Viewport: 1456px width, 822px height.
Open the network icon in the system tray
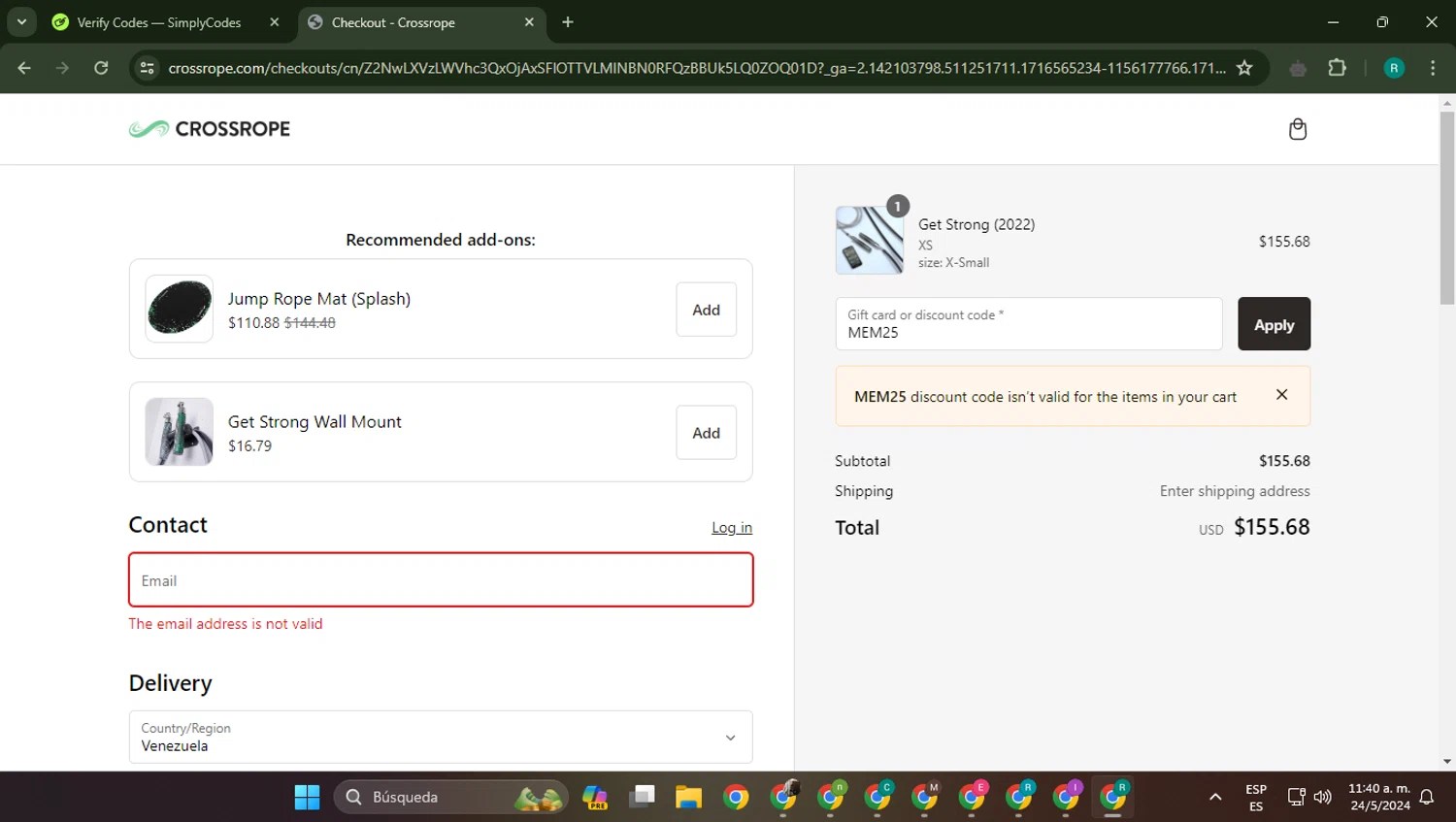click(1296, 797)
